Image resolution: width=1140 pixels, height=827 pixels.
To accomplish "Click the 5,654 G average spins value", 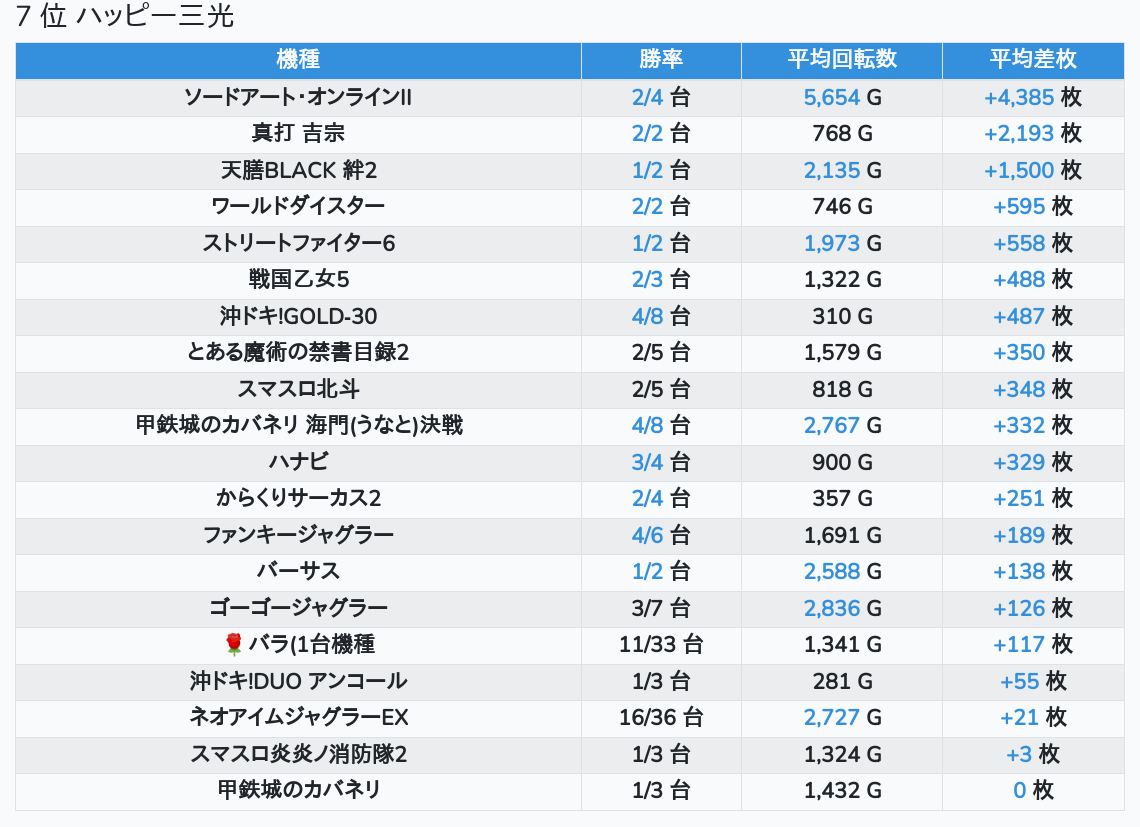I will tap(842, 97).
